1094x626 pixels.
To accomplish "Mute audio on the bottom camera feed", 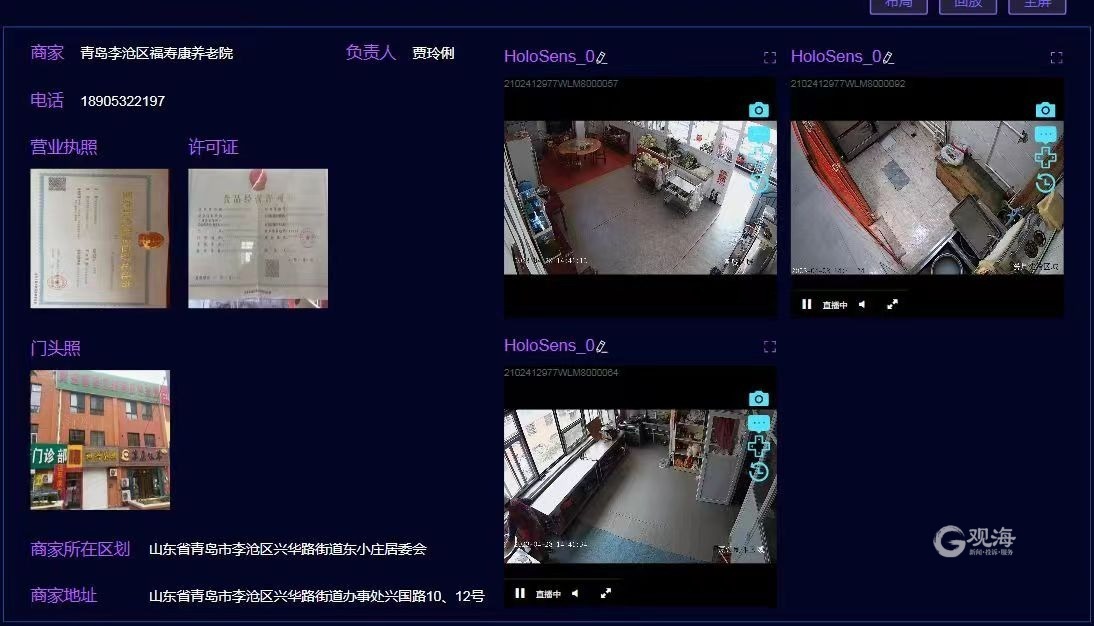I will [575, 593].
